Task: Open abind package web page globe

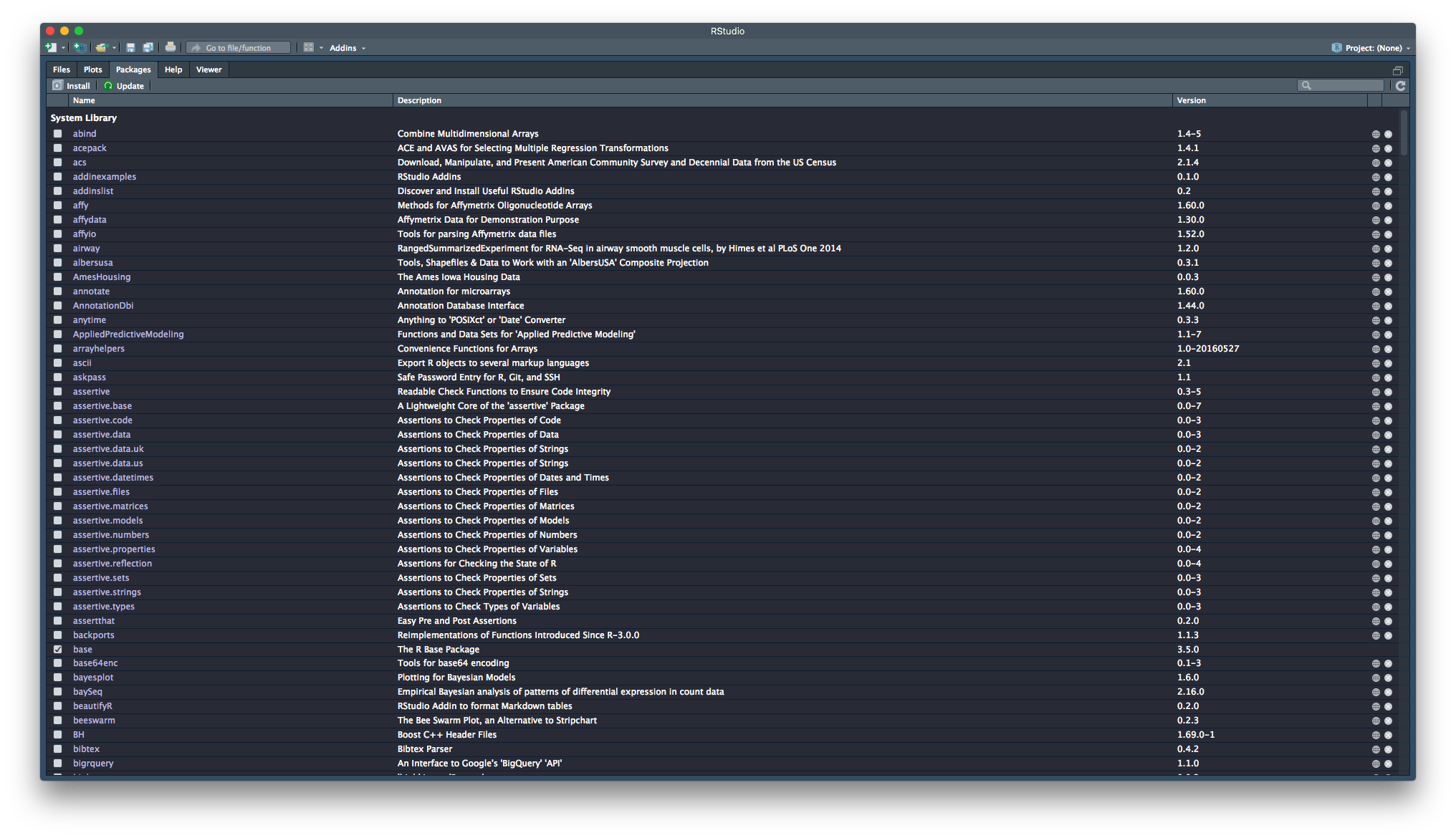Action: [1376, 134]
